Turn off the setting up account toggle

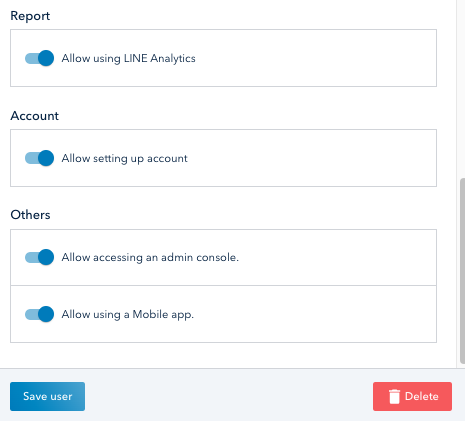[39, 158]
